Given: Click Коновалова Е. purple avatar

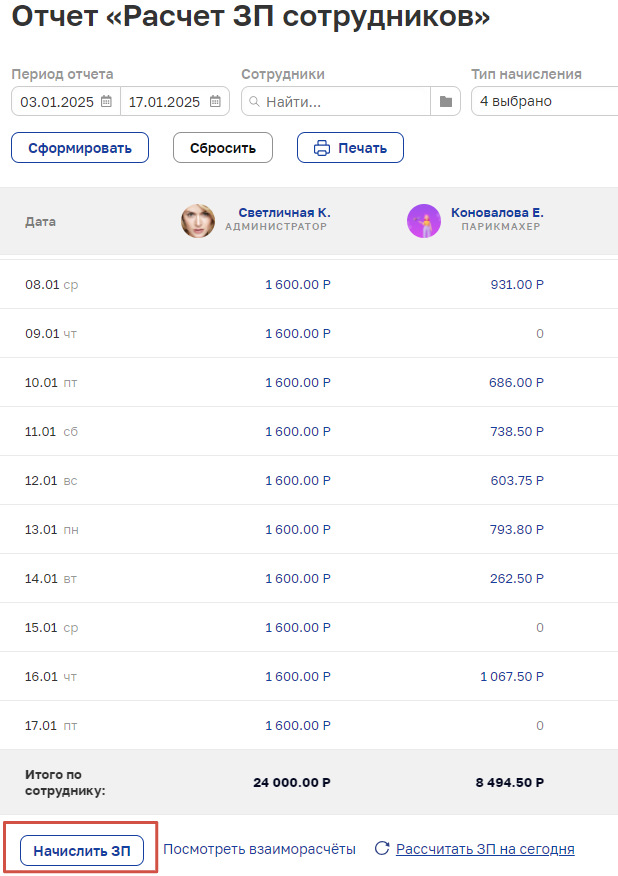Looking at the screenshot, I should coord(424,221).
